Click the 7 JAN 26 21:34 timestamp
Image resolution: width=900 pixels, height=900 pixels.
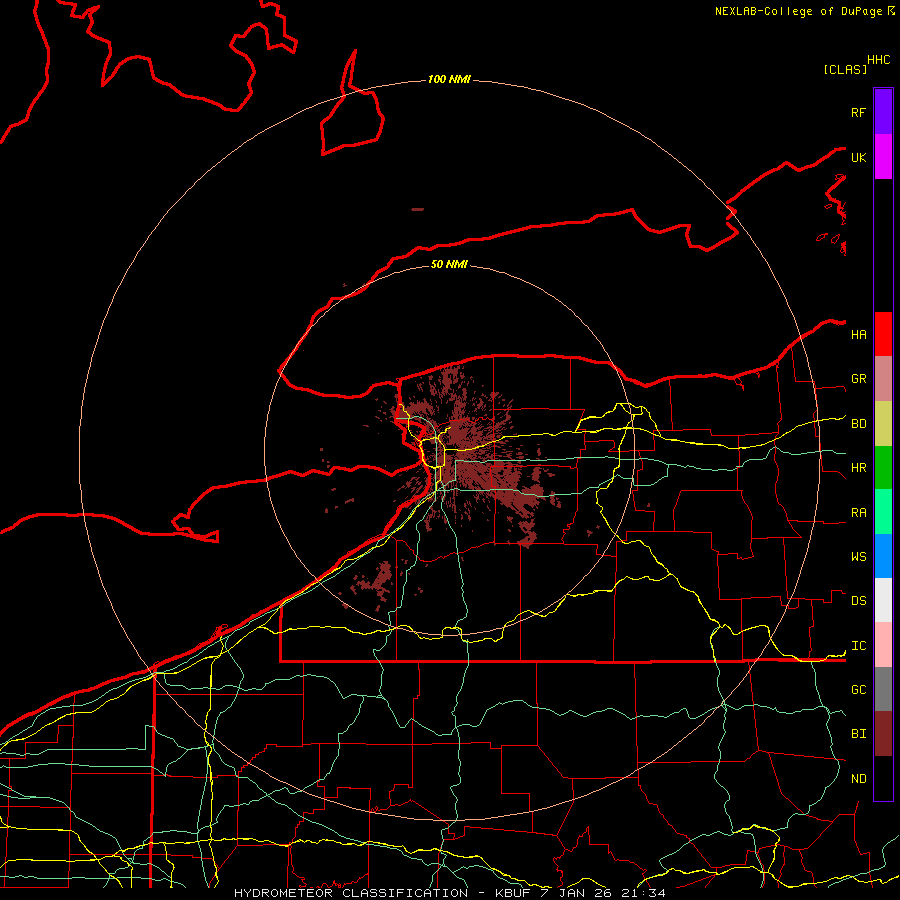603,893
